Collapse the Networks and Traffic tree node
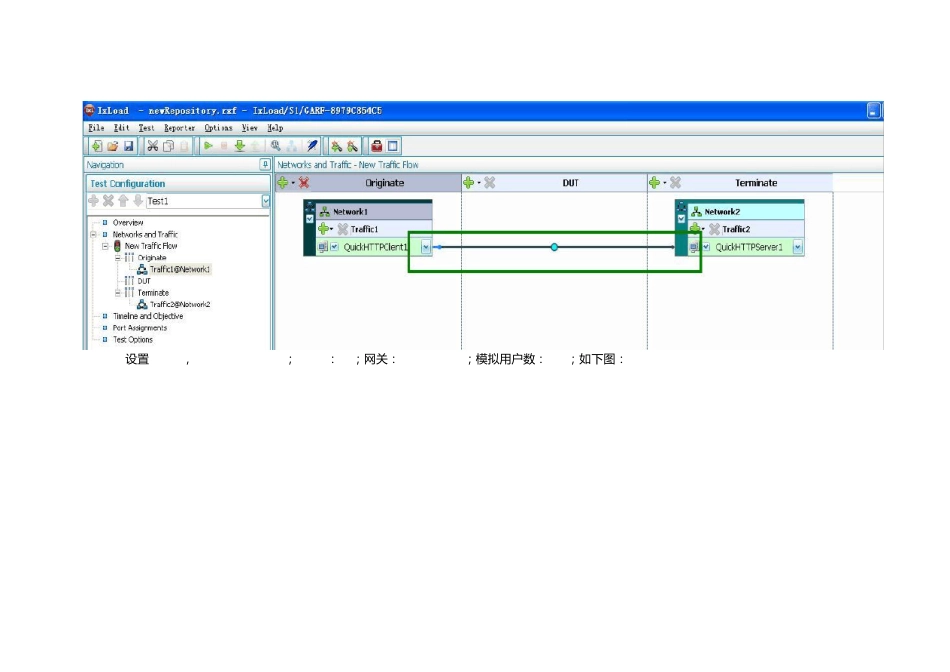 [93, 234]
